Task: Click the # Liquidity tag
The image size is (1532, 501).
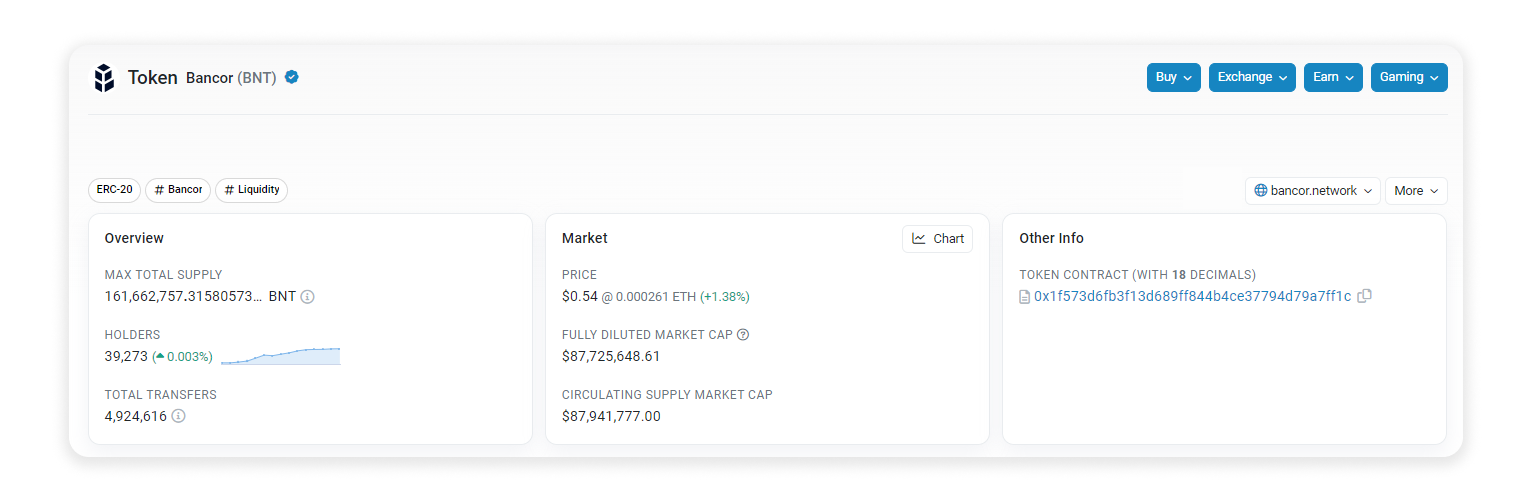Action: (251, 190)
